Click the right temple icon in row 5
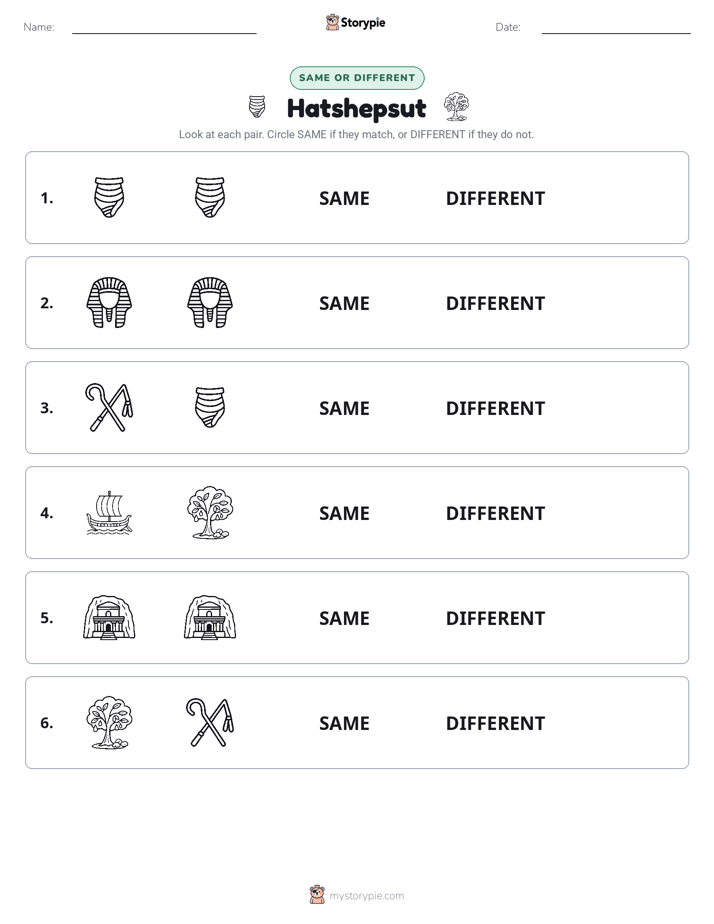Image resolution: width=714 pixels, height=924 pixels. (210, 618)
